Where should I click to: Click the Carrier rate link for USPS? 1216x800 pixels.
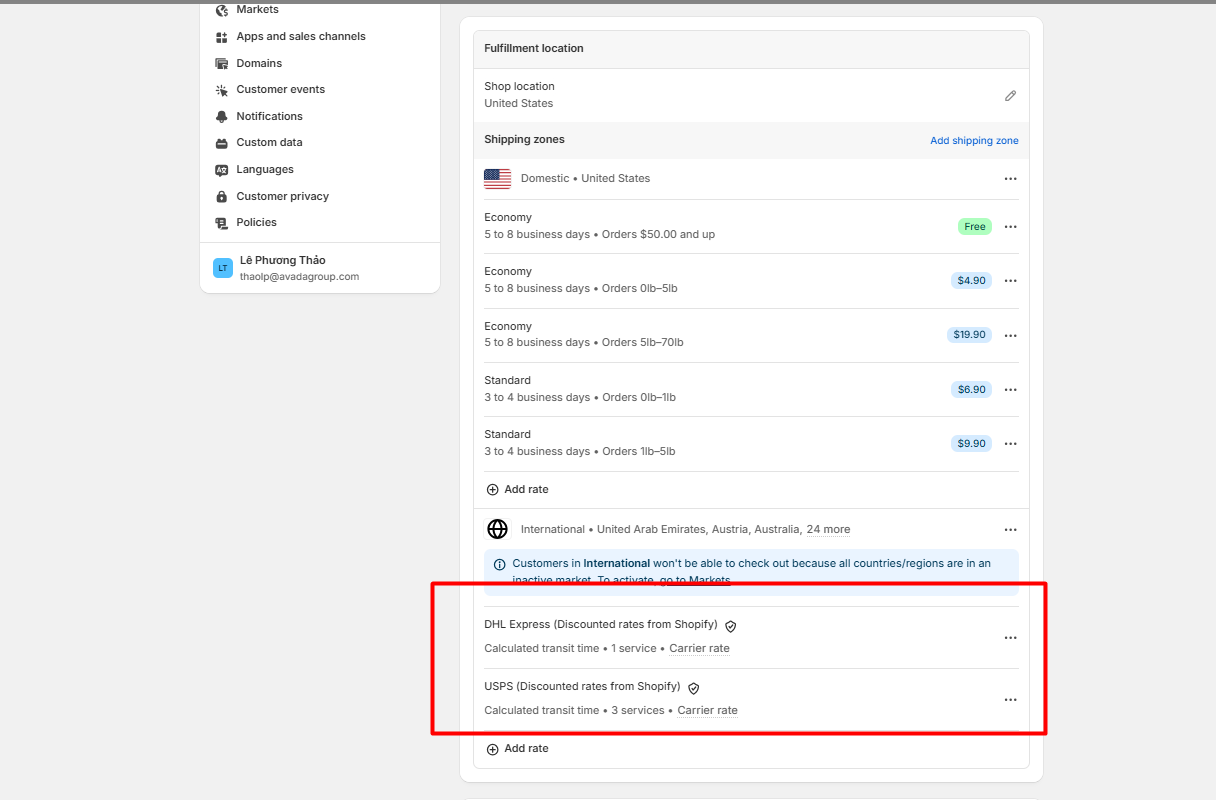tap(707, 711)
